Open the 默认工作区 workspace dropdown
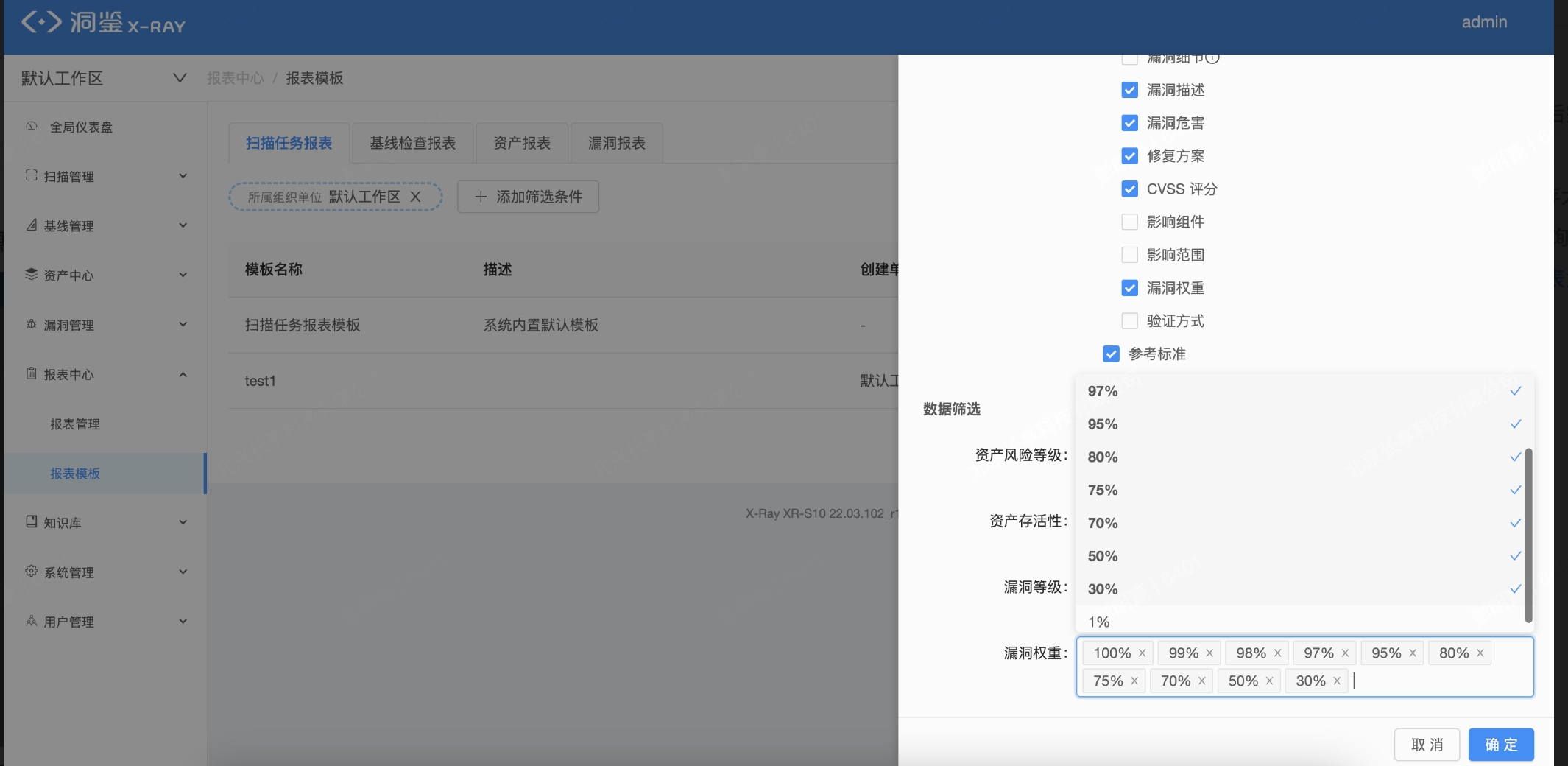The width and height of the screenshot is (1568, 766). [179, 78]
